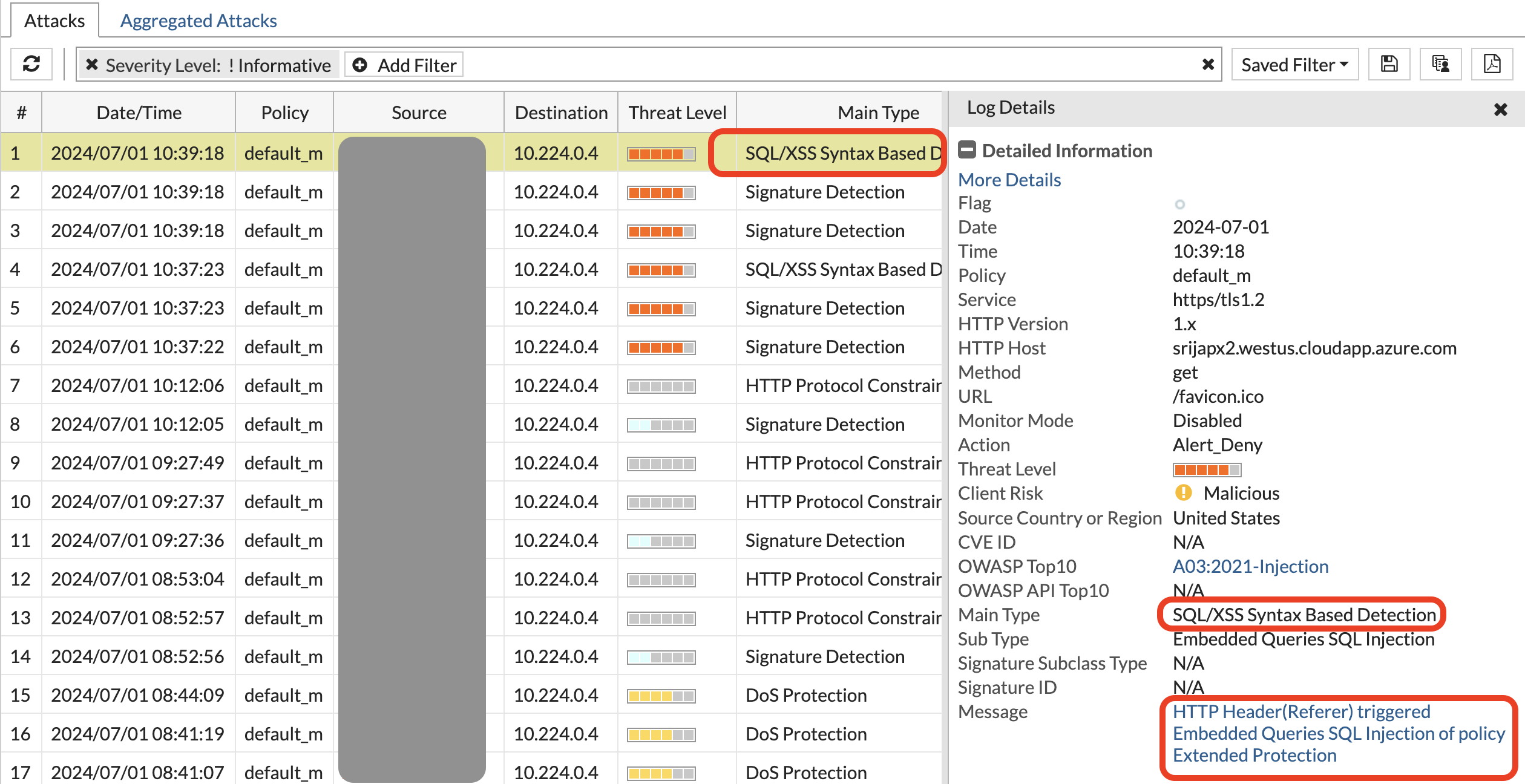Click the Malicious Client Risk warning icon
This screenshot has width=1525, height=784.
(x=1183, y=493)
